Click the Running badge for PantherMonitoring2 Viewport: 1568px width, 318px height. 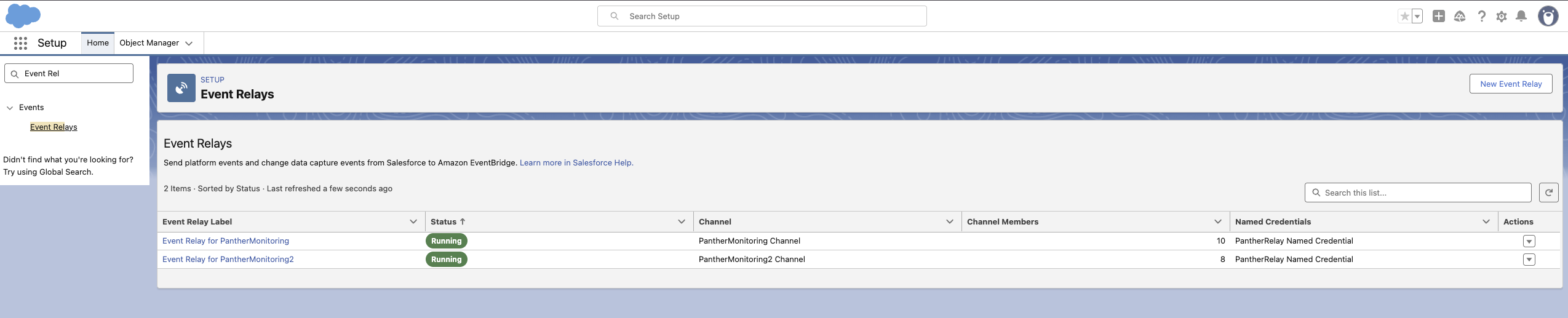[447, 260]
